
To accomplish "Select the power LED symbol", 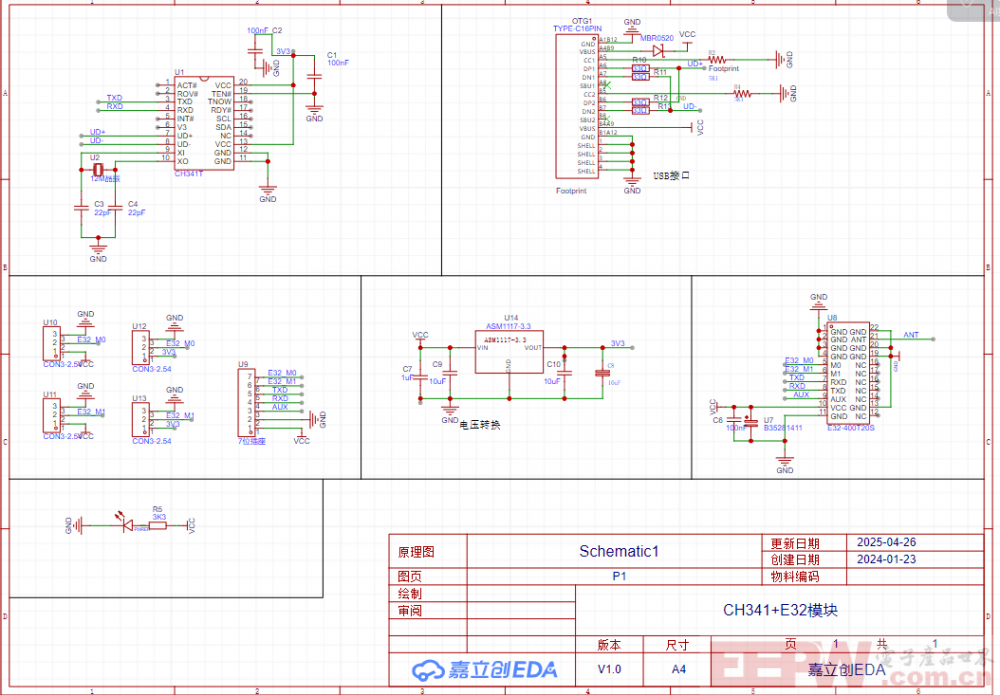I will [126, 523].
